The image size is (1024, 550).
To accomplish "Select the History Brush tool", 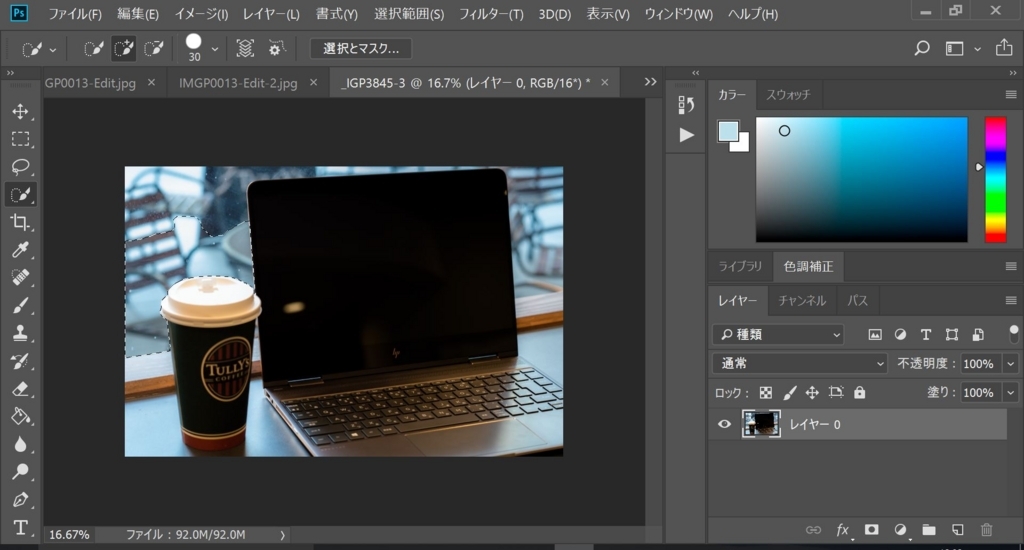I will pos(20,361).
